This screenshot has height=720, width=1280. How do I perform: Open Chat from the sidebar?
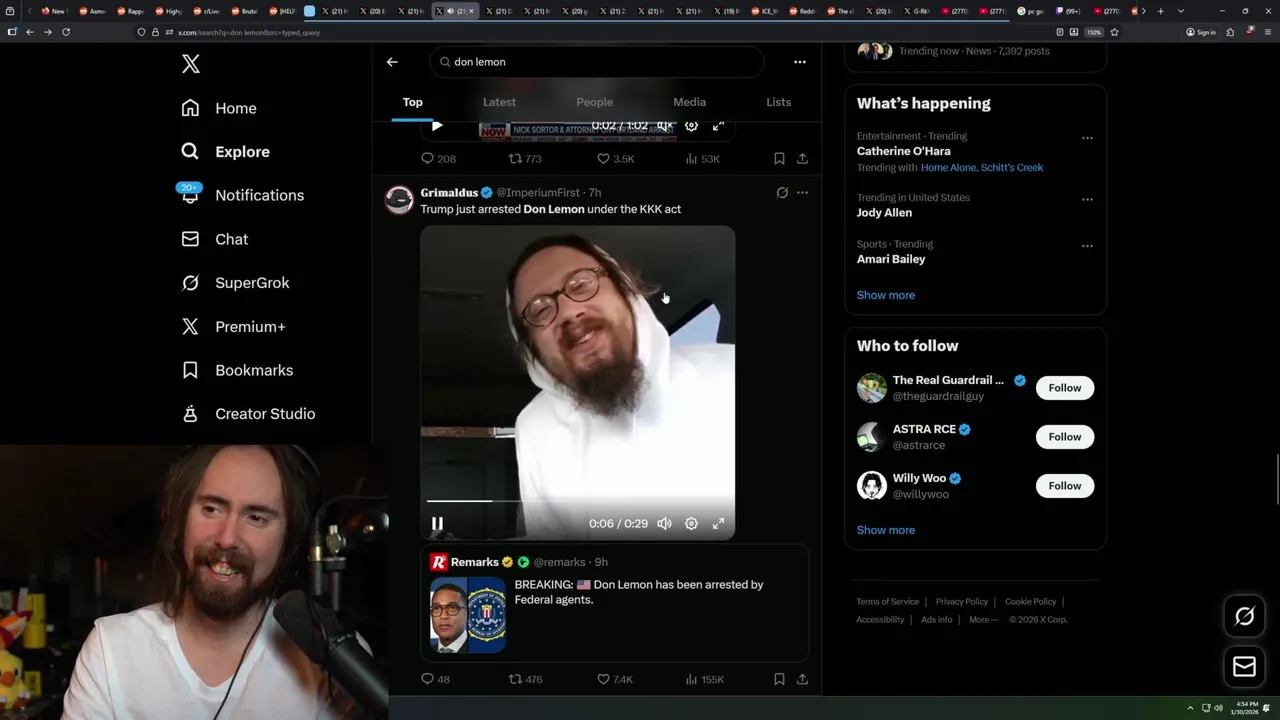coord(214,239)
